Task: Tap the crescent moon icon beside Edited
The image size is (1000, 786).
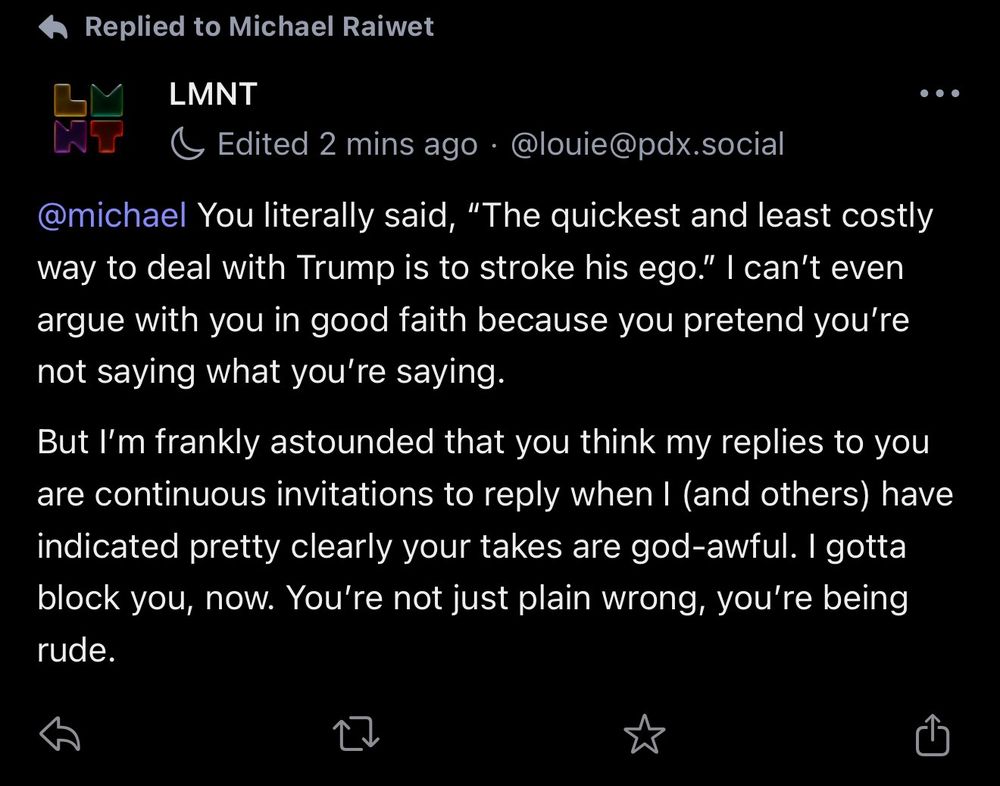Action: coord(188,144)
